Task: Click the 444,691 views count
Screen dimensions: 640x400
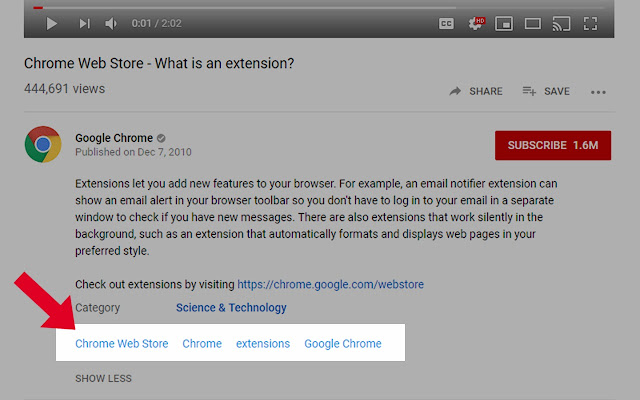Action: (x=64, y=89)
